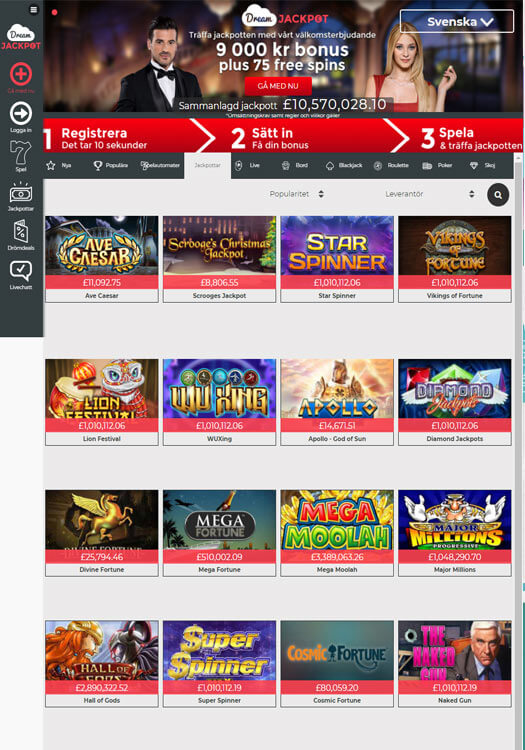Open the Ave Caesar game thumbnail
Image resolution: width=525 pixels, height=750 pixels.
[x=102, y=259]
